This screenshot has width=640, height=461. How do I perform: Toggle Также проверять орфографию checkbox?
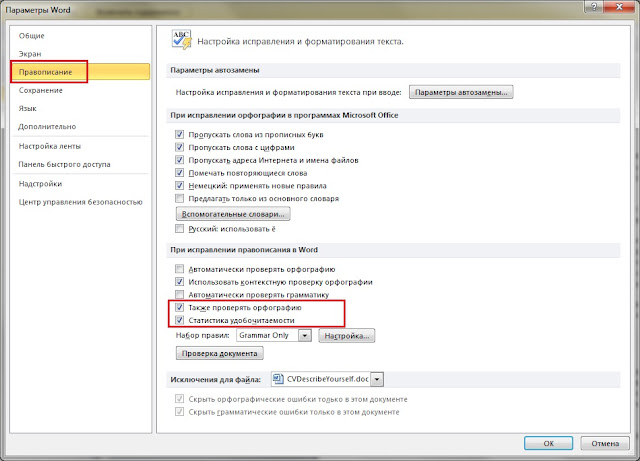tap(179, 307)
